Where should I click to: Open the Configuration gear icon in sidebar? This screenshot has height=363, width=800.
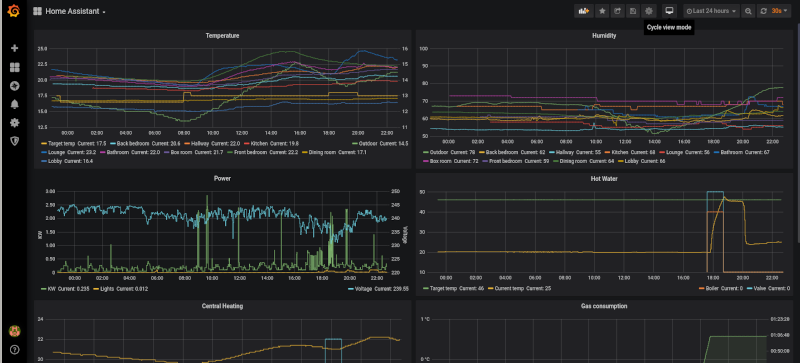tap(15, 123)
